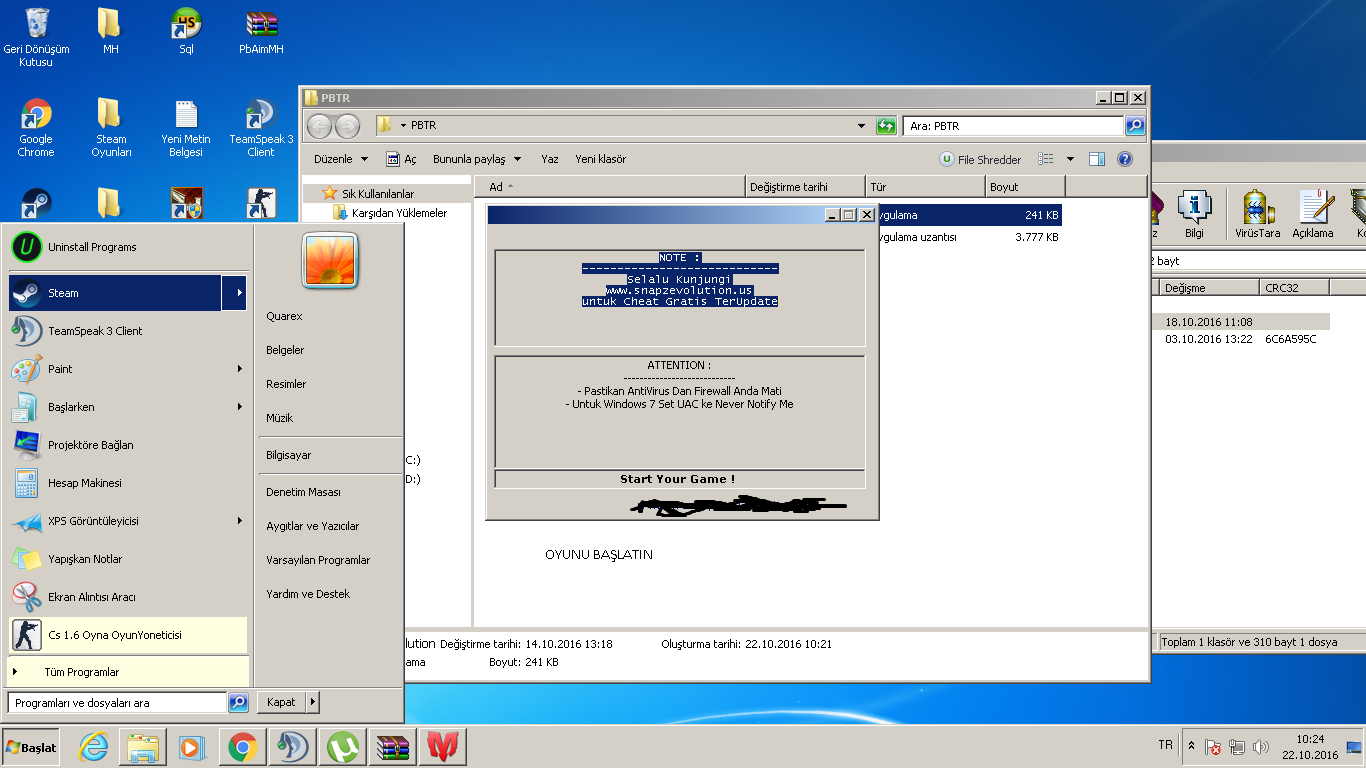The width and height of the screenshot is (1366, 768).
Task: Expand the Paint jump list arrow
Action: (x=239, y=369)
